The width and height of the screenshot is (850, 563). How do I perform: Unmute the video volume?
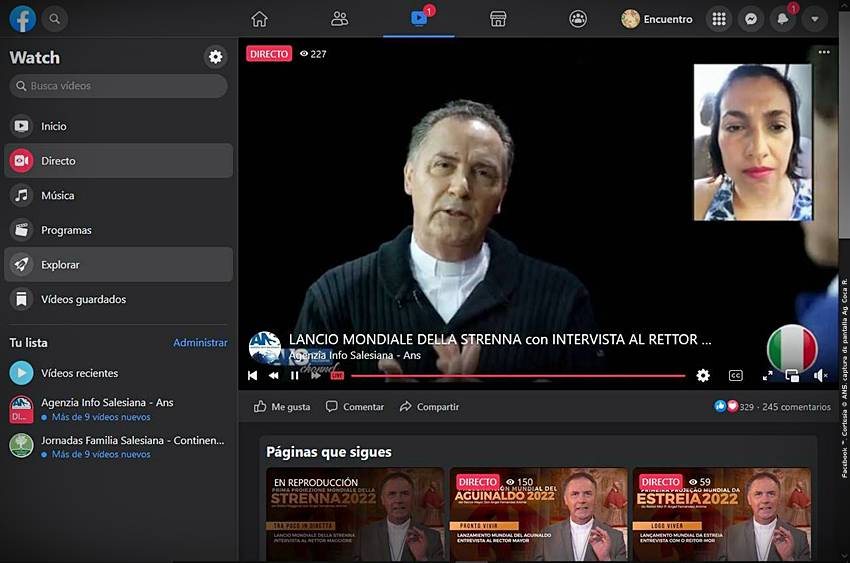pos(821,376)
